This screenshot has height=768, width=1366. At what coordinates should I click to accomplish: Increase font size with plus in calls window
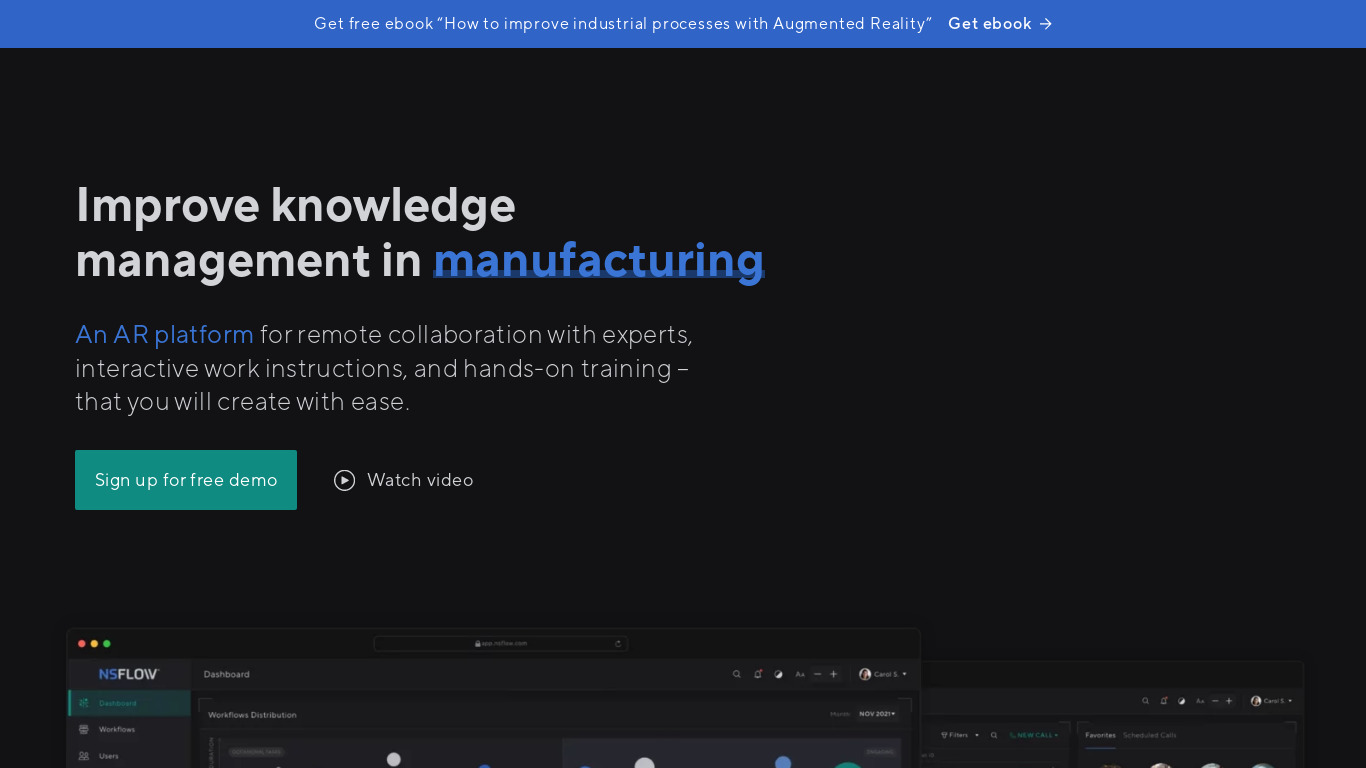pos(1229,701)
